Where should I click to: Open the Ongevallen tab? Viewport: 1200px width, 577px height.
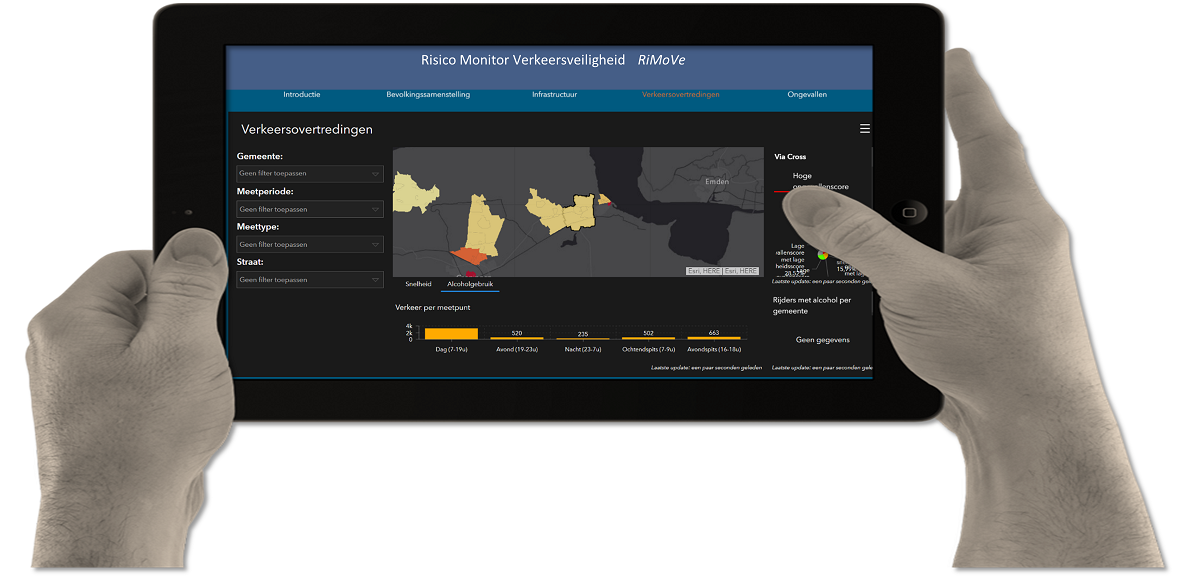pyautogui.click(x=807, y=95)
